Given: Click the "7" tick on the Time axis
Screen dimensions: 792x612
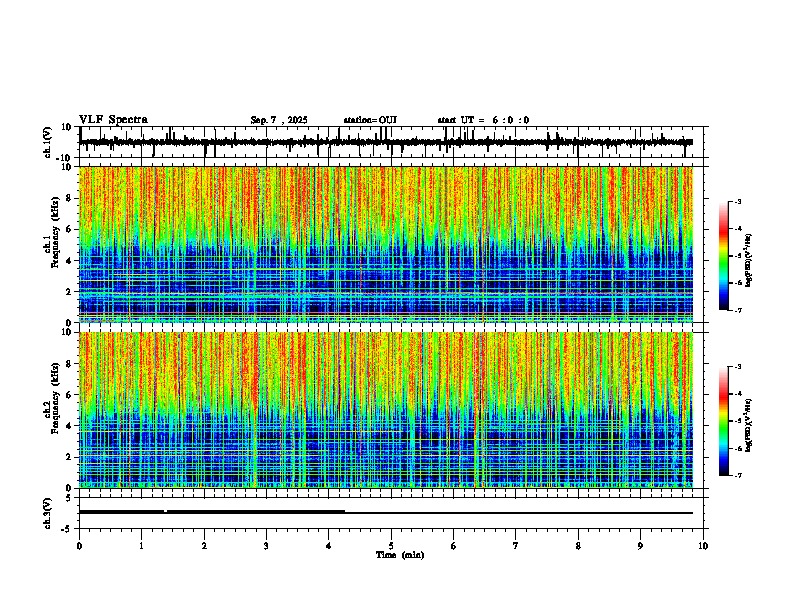Looking at the screenshot, I should pos(516,546).
